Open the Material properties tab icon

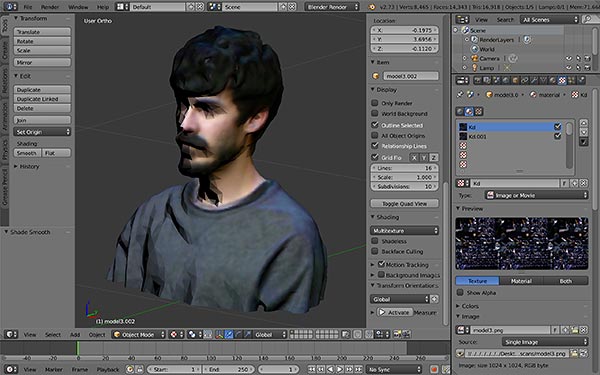pyautogui.click(x=553, y=80)
